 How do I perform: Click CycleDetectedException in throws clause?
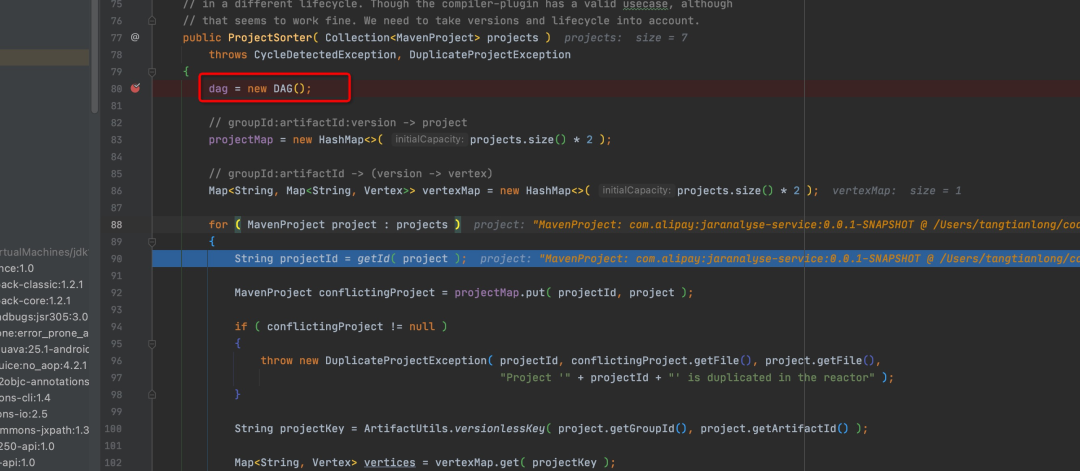(325, 54)
